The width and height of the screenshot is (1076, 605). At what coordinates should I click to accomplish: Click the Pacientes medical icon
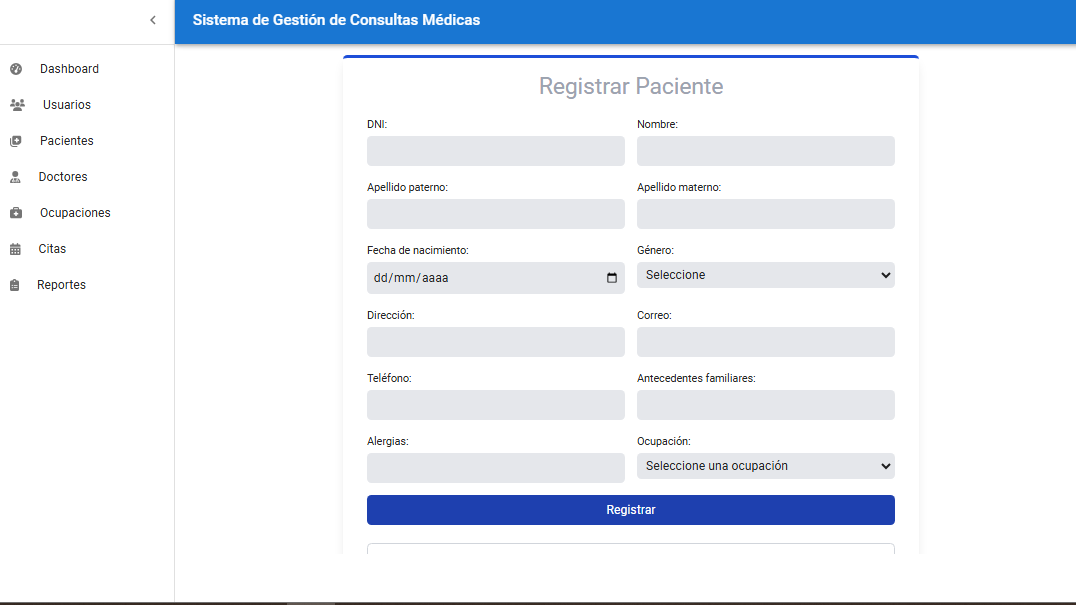16,141
